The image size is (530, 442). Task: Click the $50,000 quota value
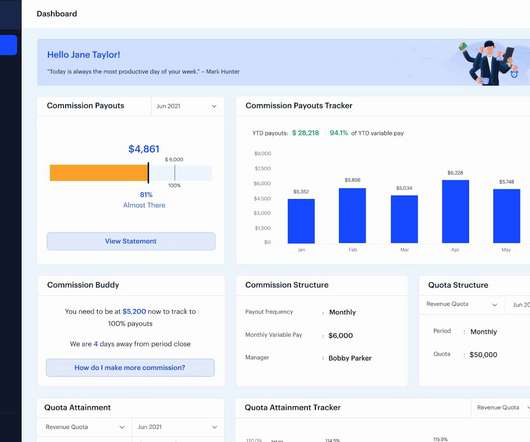(x=483, y=355)
